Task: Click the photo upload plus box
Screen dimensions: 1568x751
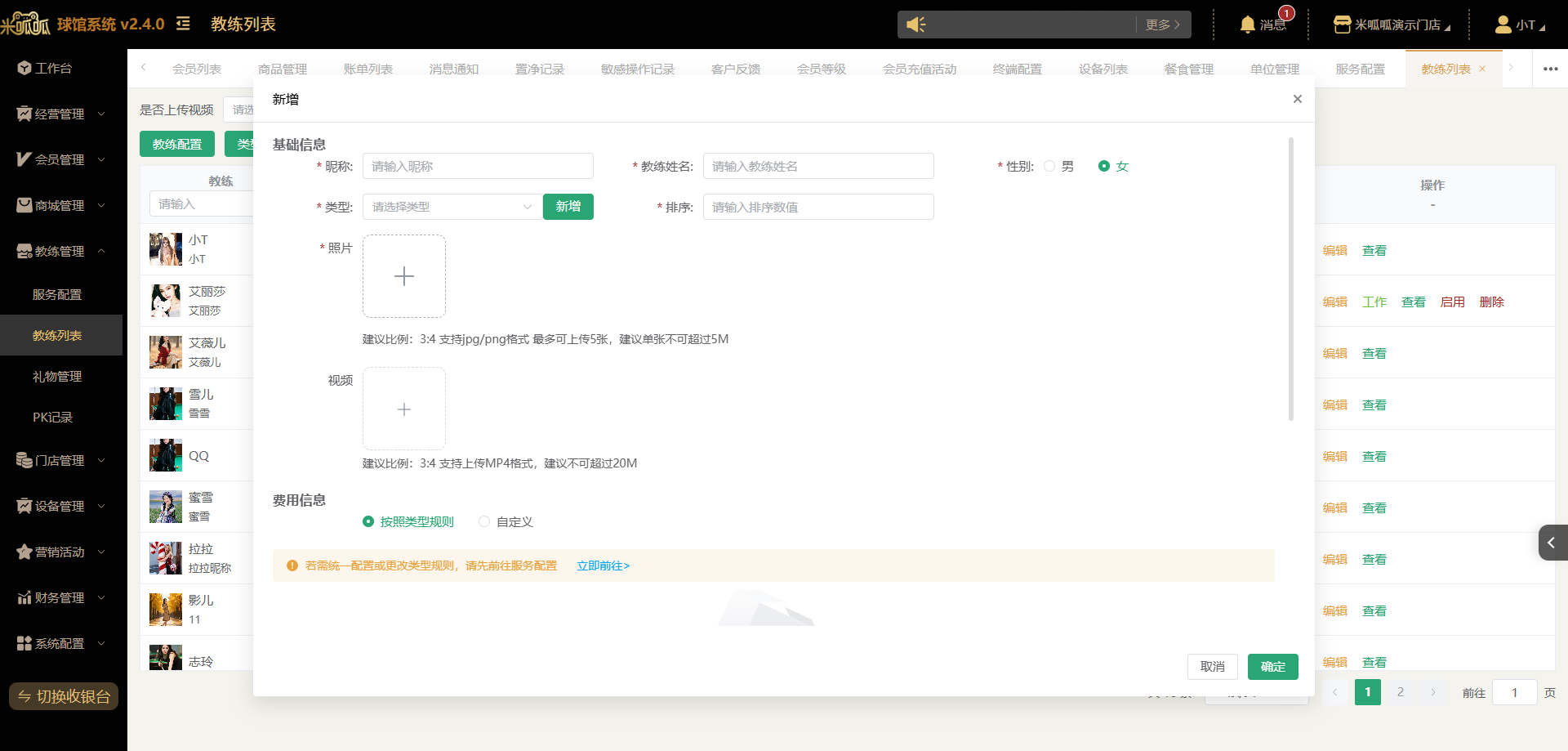Action: (x=404, y=276)
